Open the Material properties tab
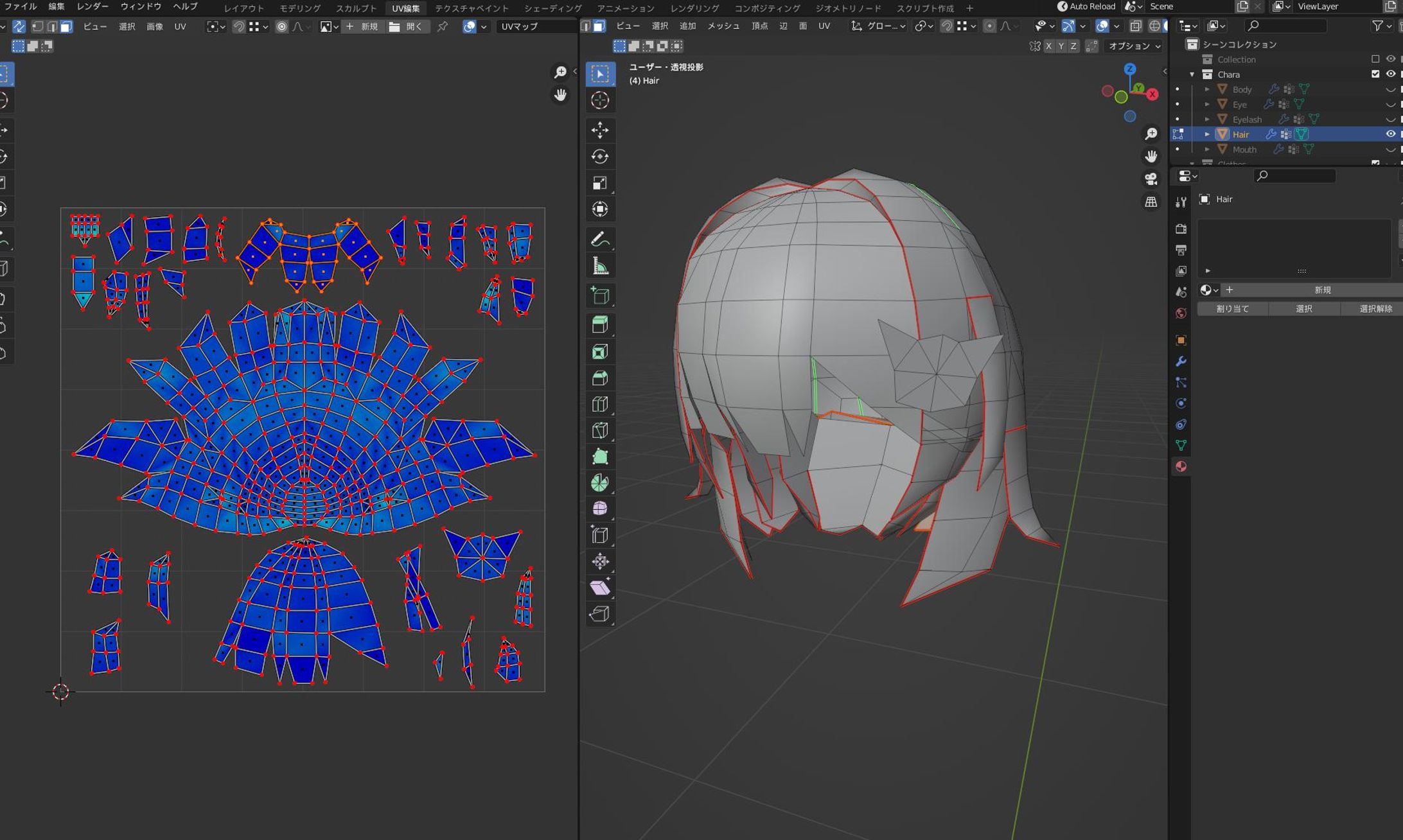Screen dimensions: 1403x840 (x=1181, y=466)
